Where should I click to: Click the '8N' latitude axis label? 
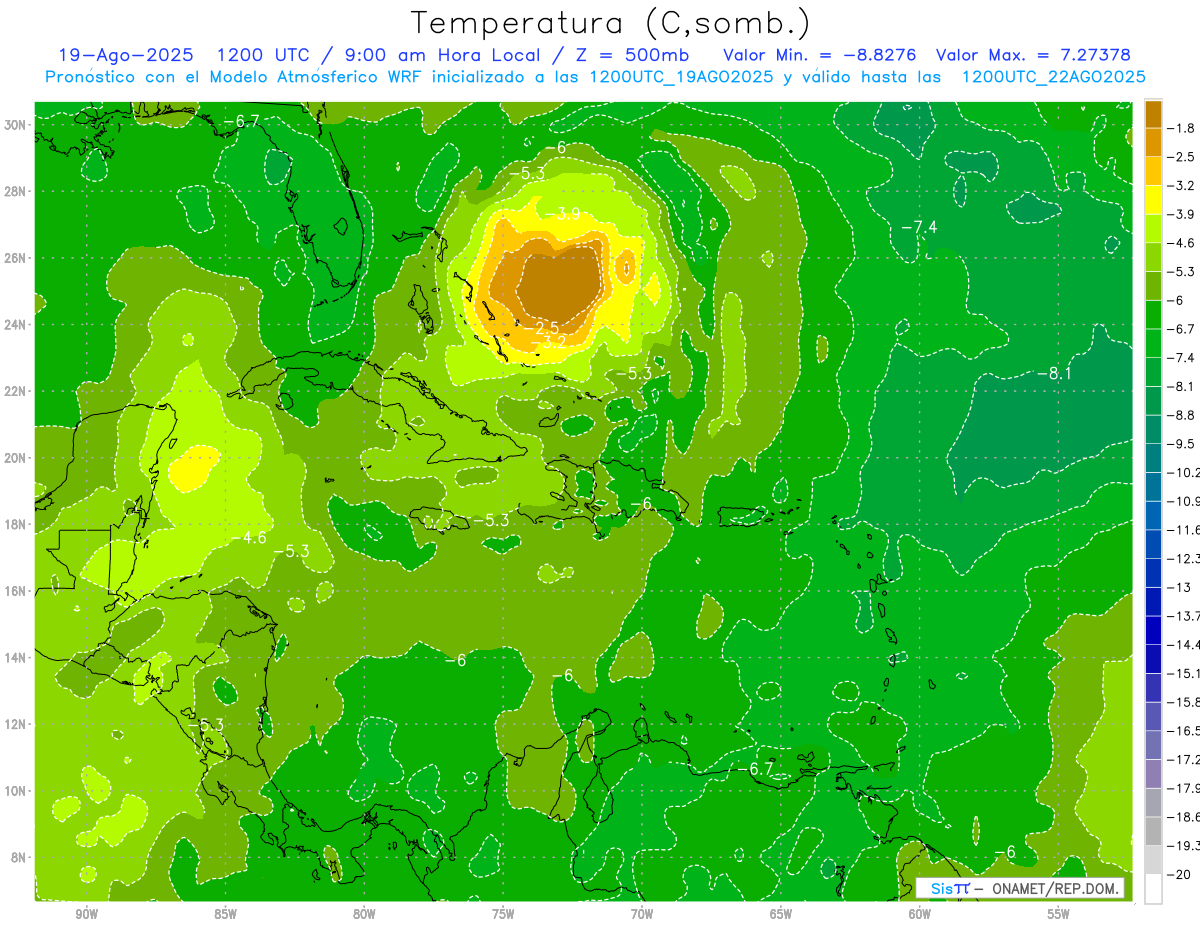click(20, 857)
